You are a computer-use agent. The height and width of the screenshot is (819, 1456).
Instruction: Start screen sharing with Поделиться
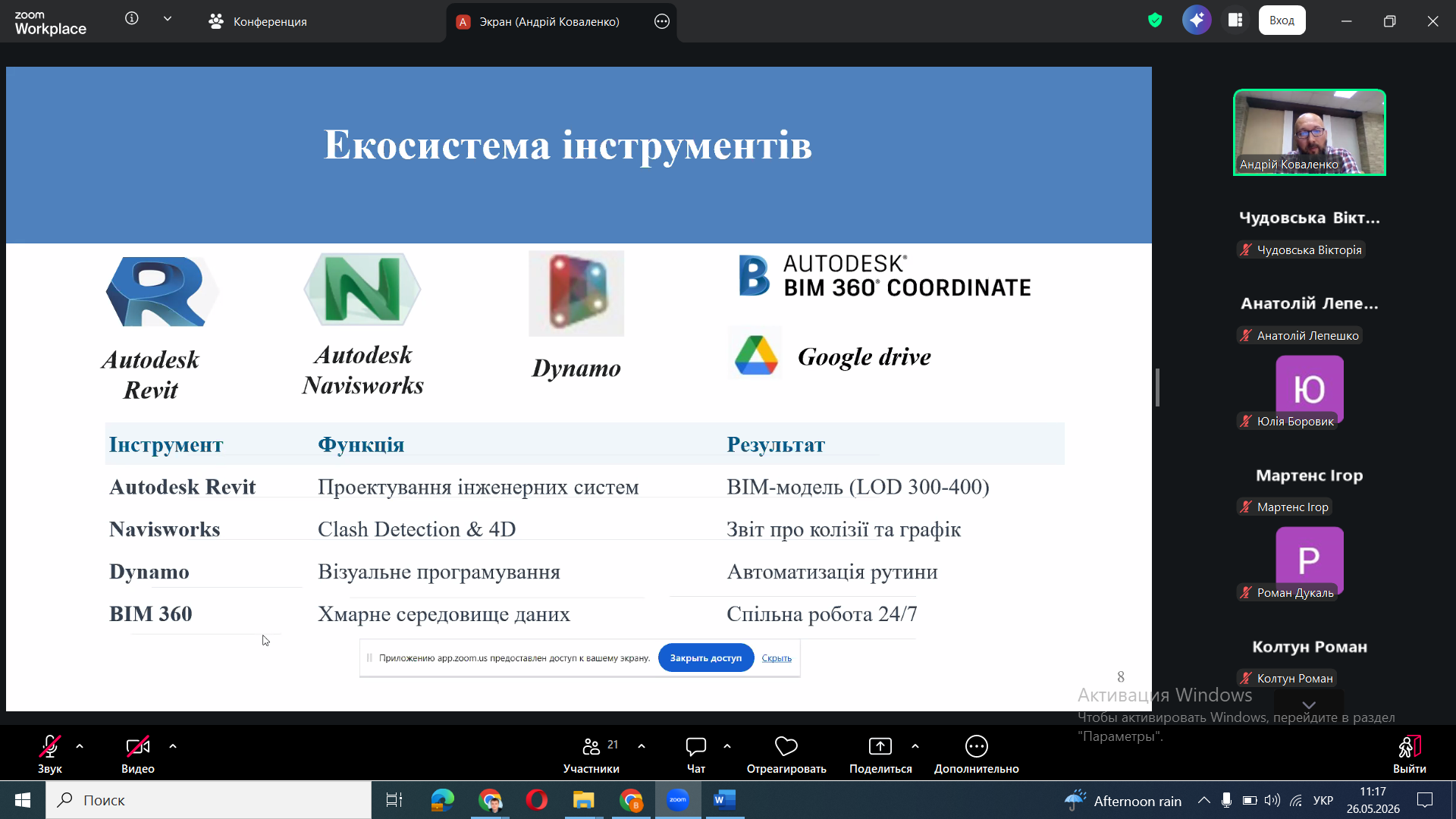[880, 754]
